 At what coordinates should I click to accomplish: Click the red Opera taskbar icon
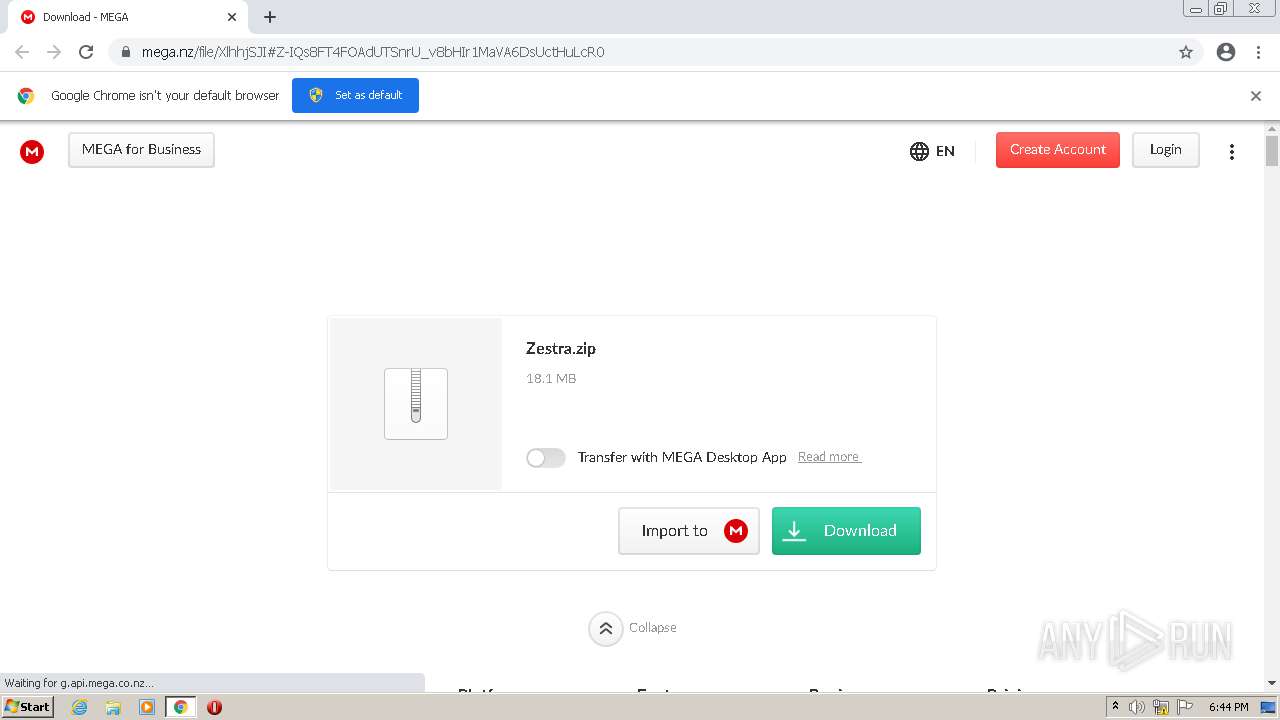[214, 707]
